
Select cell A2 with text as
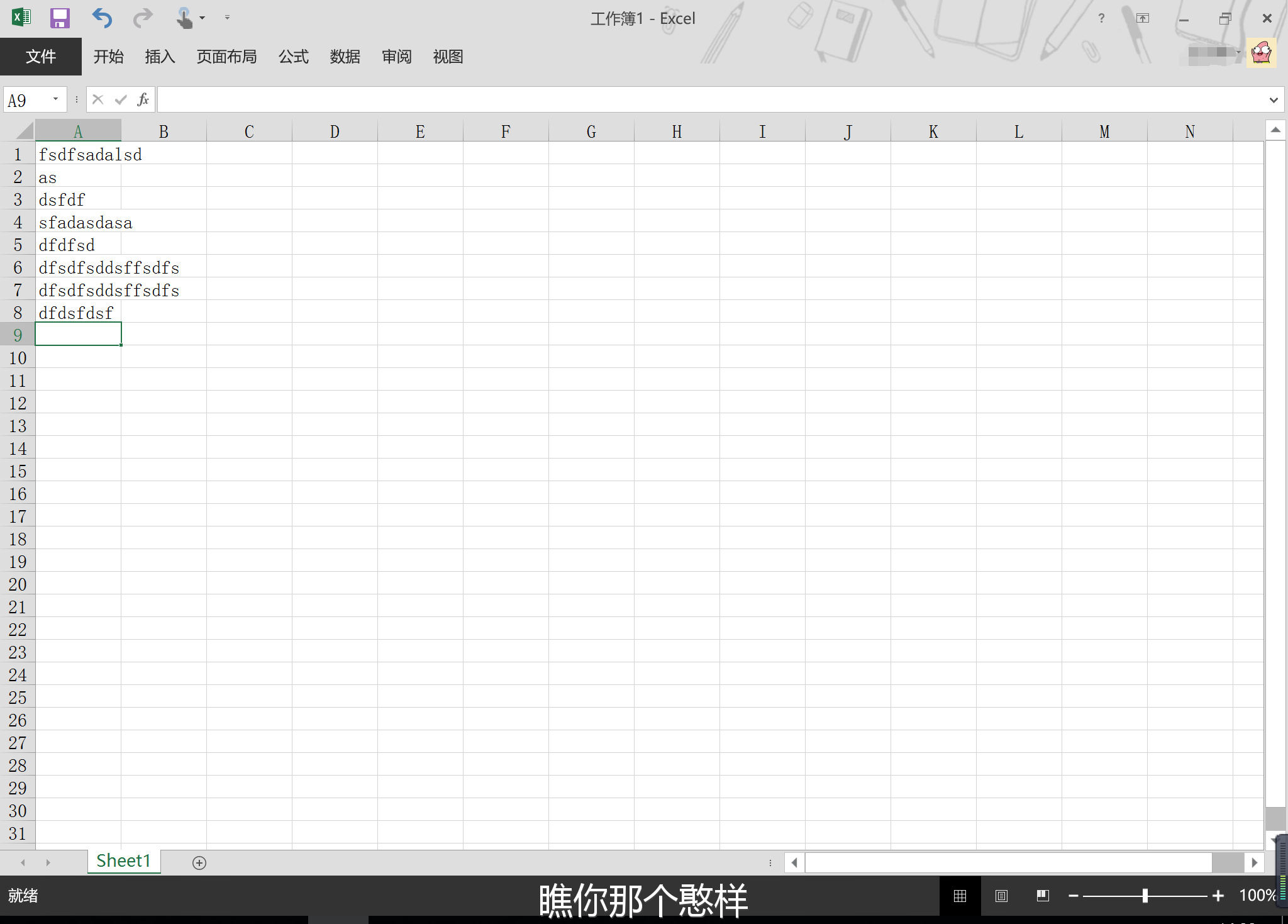(x=78, y=176)
